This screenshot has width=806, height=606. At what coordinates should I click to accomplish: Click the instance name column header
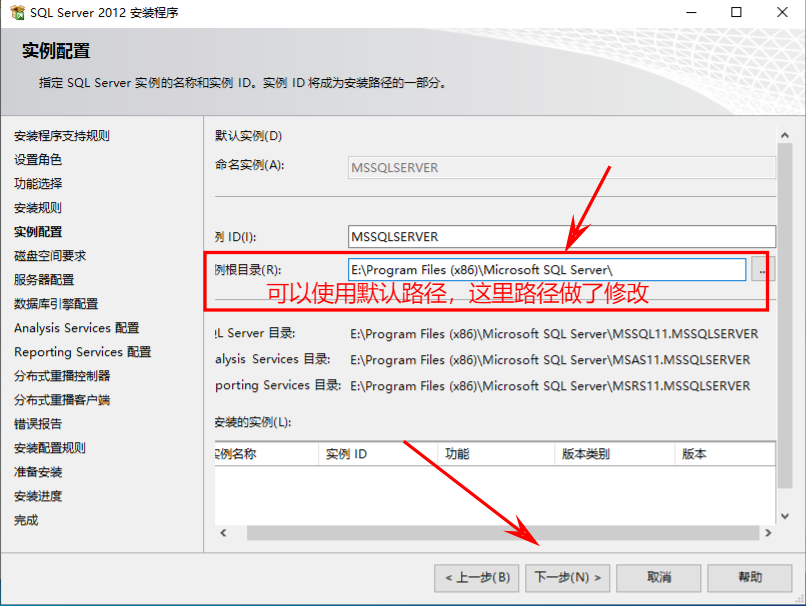[267, 454]
